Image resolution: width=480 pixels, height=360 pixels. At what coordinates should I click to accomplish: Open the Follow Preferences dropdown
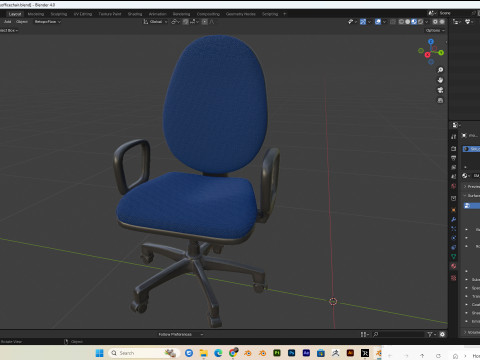pos(181,334)
